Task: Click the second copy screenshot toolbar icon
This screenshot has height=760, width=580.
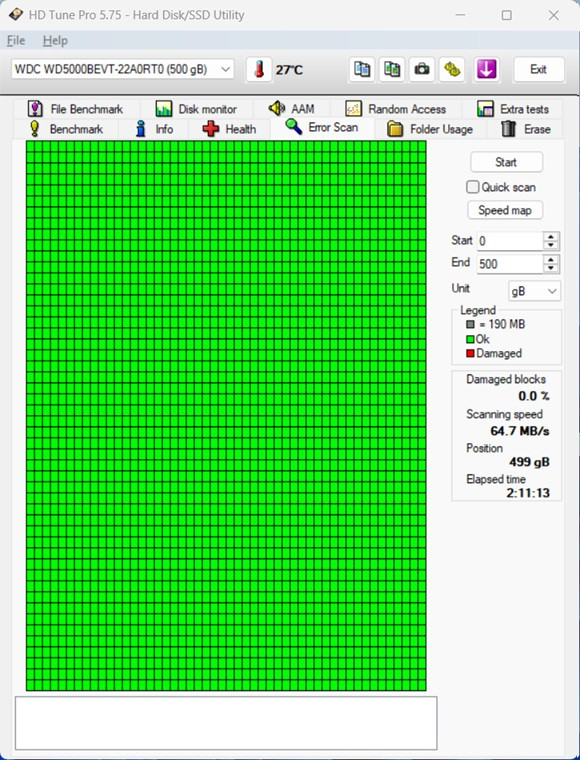Action: (392, 69)
